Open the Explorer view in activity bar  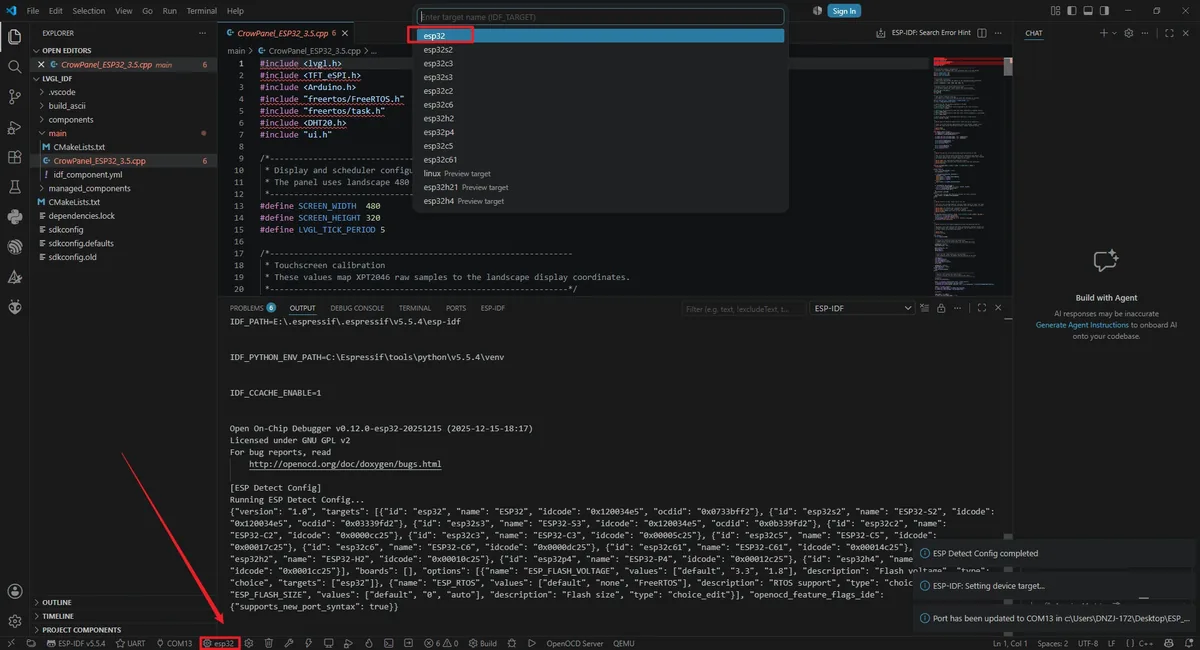pos(15,37)
